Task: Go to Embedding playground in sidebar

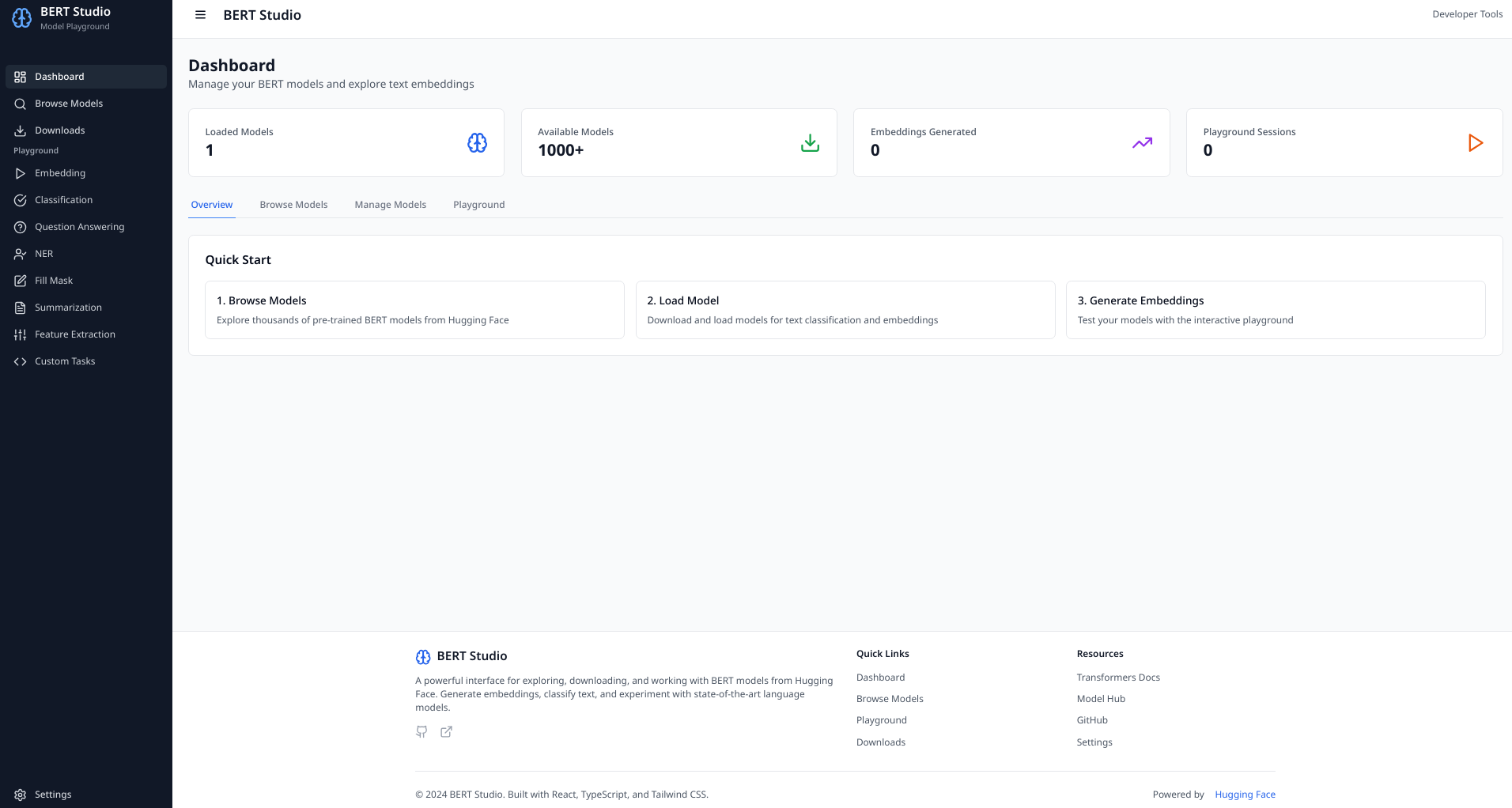Action: (x=86, y=173)
